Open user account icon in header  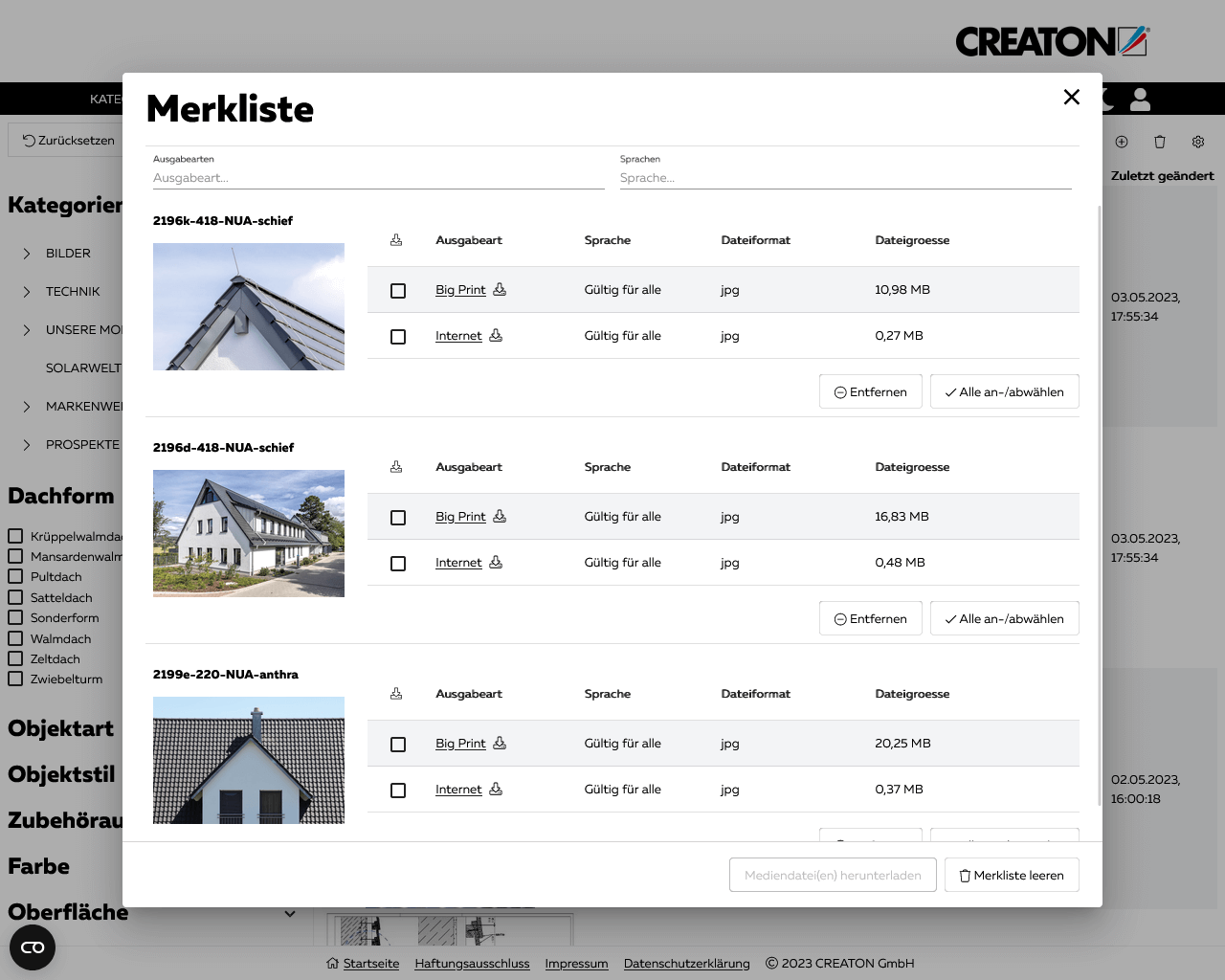point(1140,99)
